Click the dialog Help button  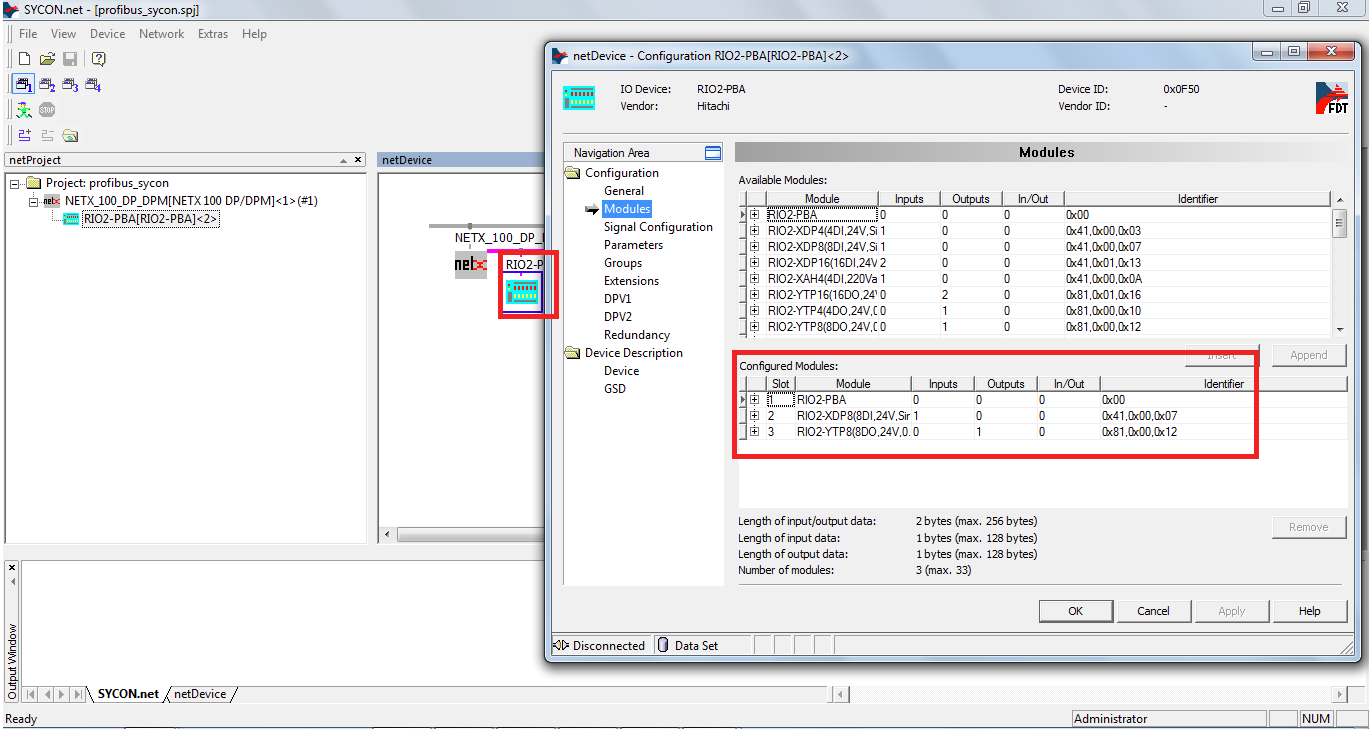point(1309,611)
